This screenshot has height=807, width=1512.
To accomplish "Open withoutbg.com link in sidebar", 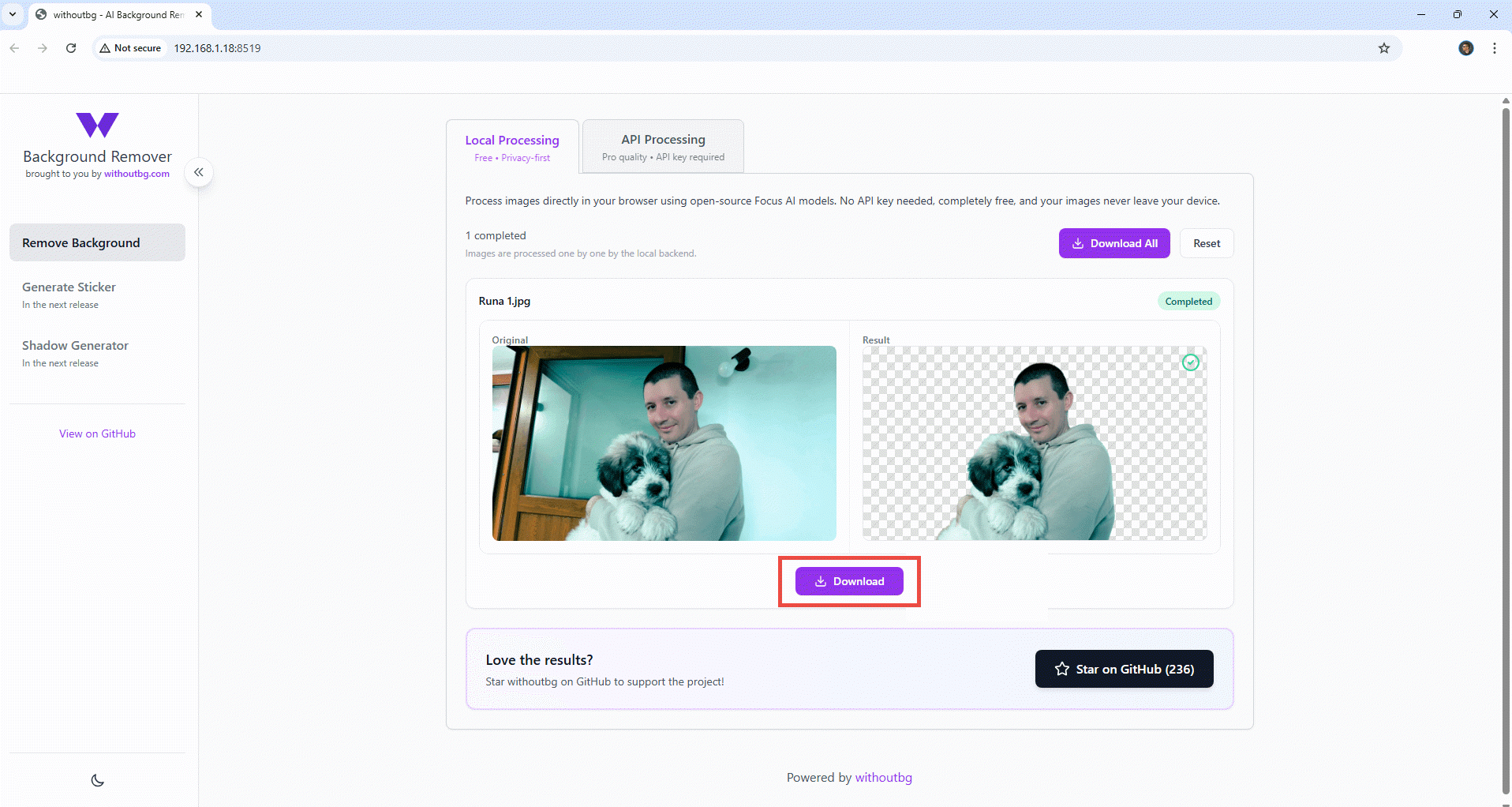I will click(x=137, y=174).
